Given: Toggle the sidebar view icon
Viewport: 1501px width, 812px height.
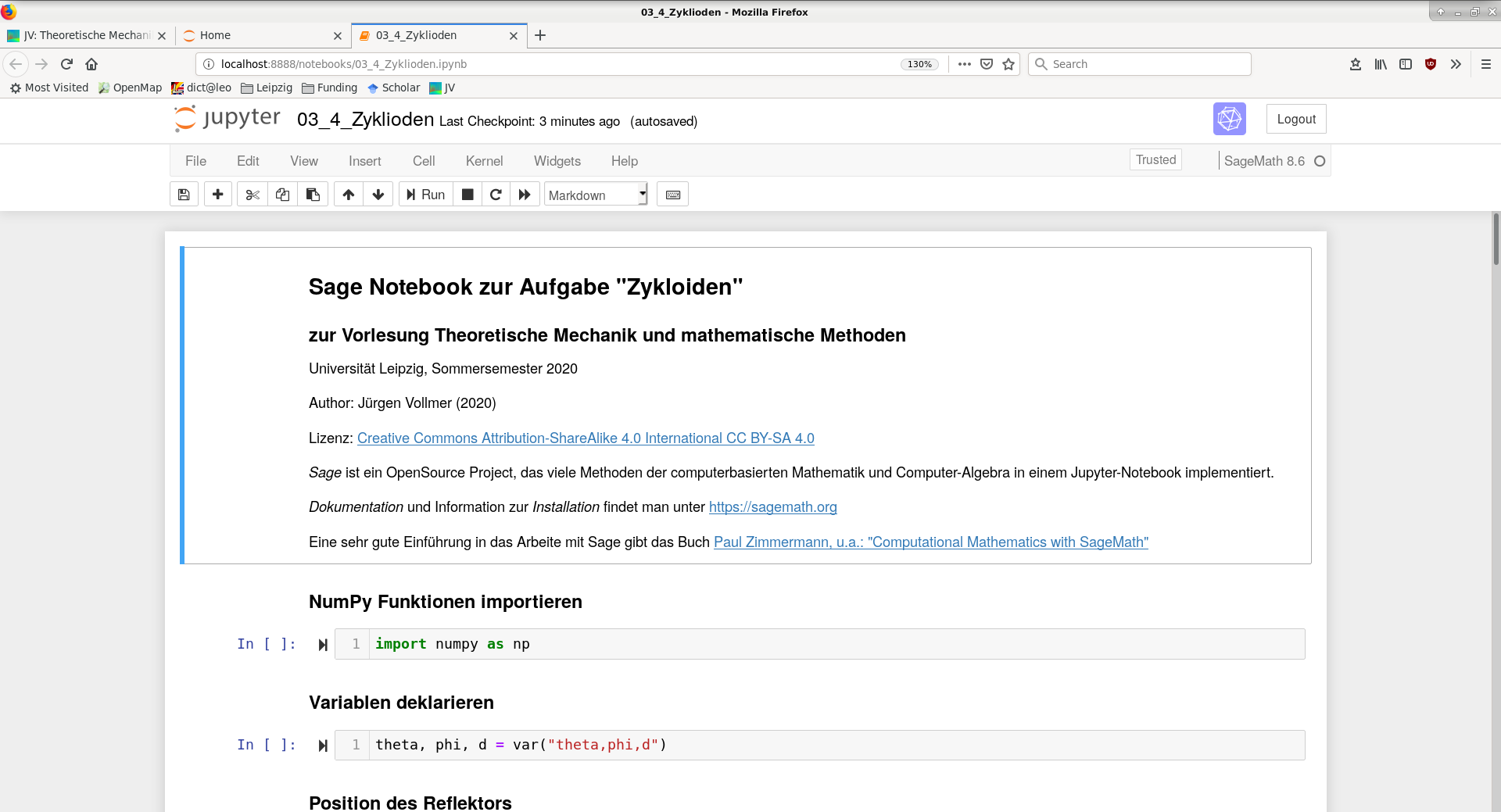Looking at the screenshot, I should [1406, 64].
